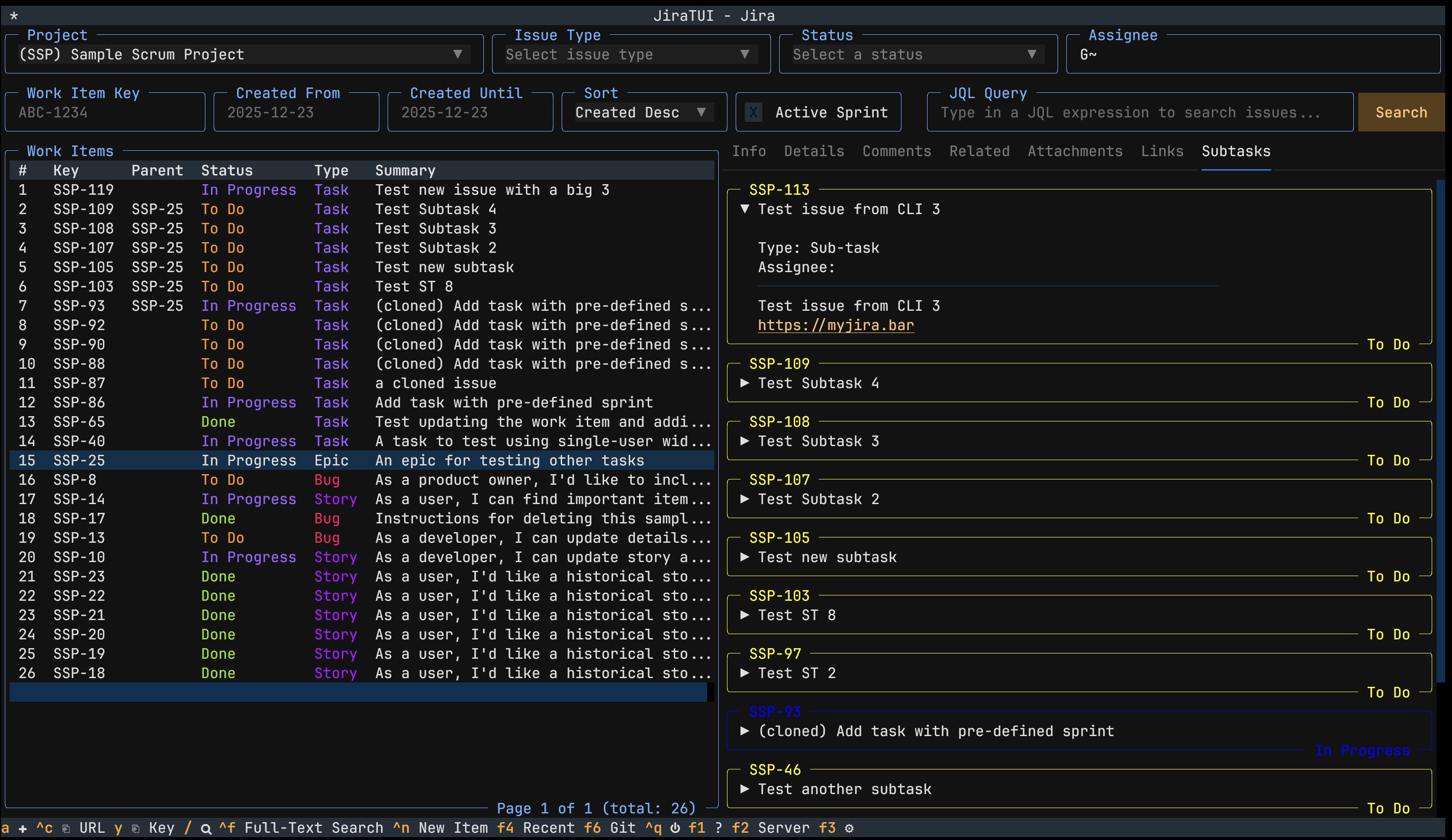Switch to the Attachments tab

pyautogui.click(x=1075, y=152)
